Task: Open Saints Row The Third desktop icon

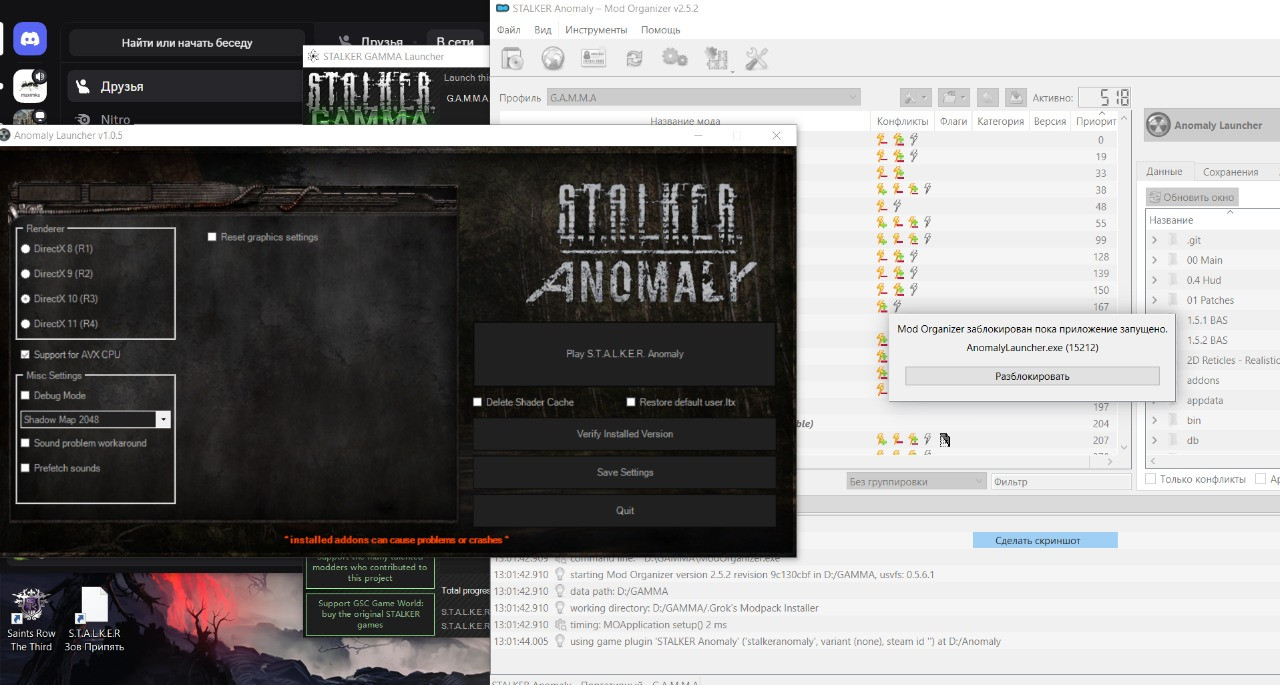Action: click(x=31, y=620)
